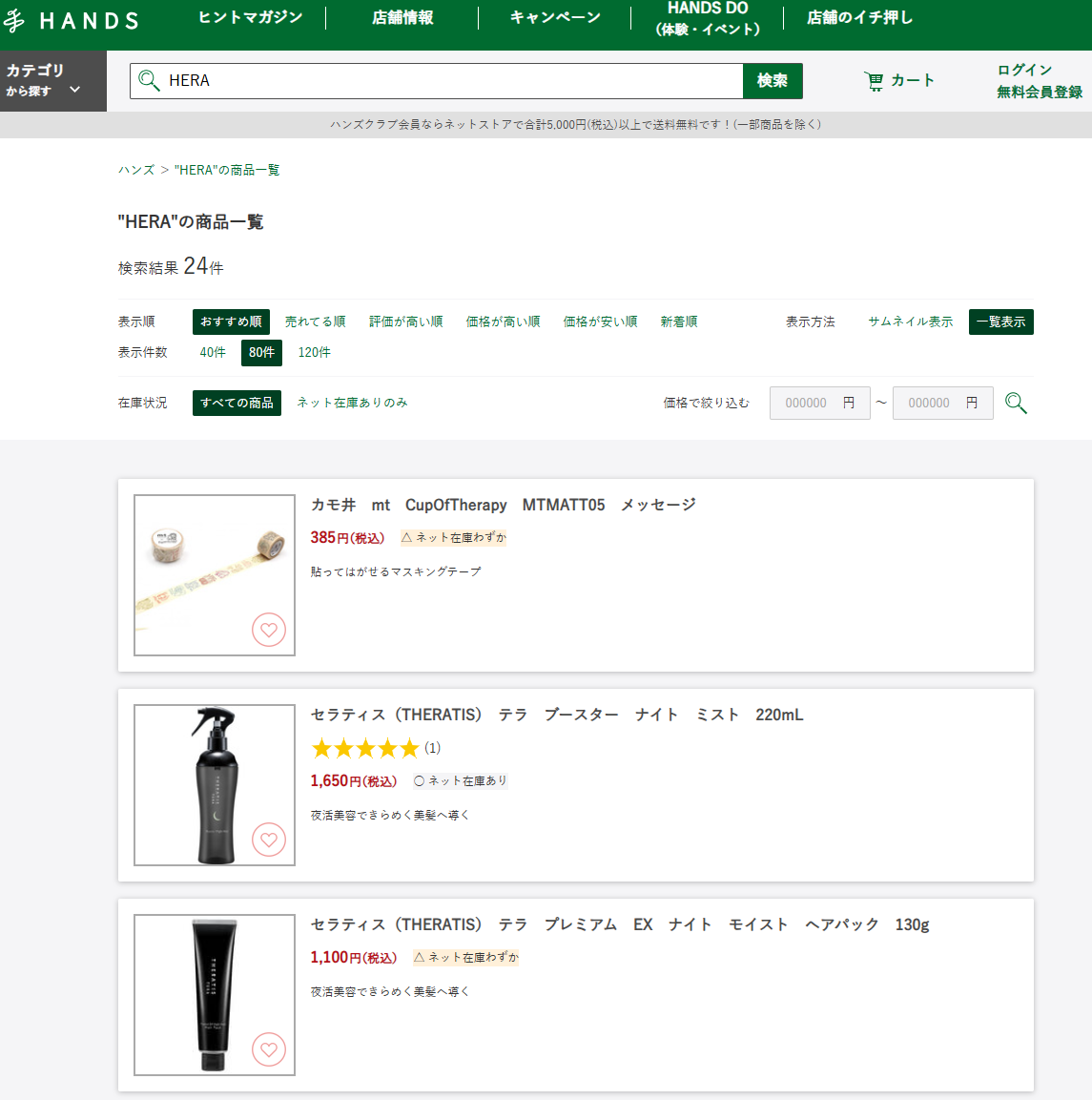Click the 貼ってはがせるマスキングテープ description
The height and width of the screenshot is (1100, 1092).
click(x=396, y=571)
